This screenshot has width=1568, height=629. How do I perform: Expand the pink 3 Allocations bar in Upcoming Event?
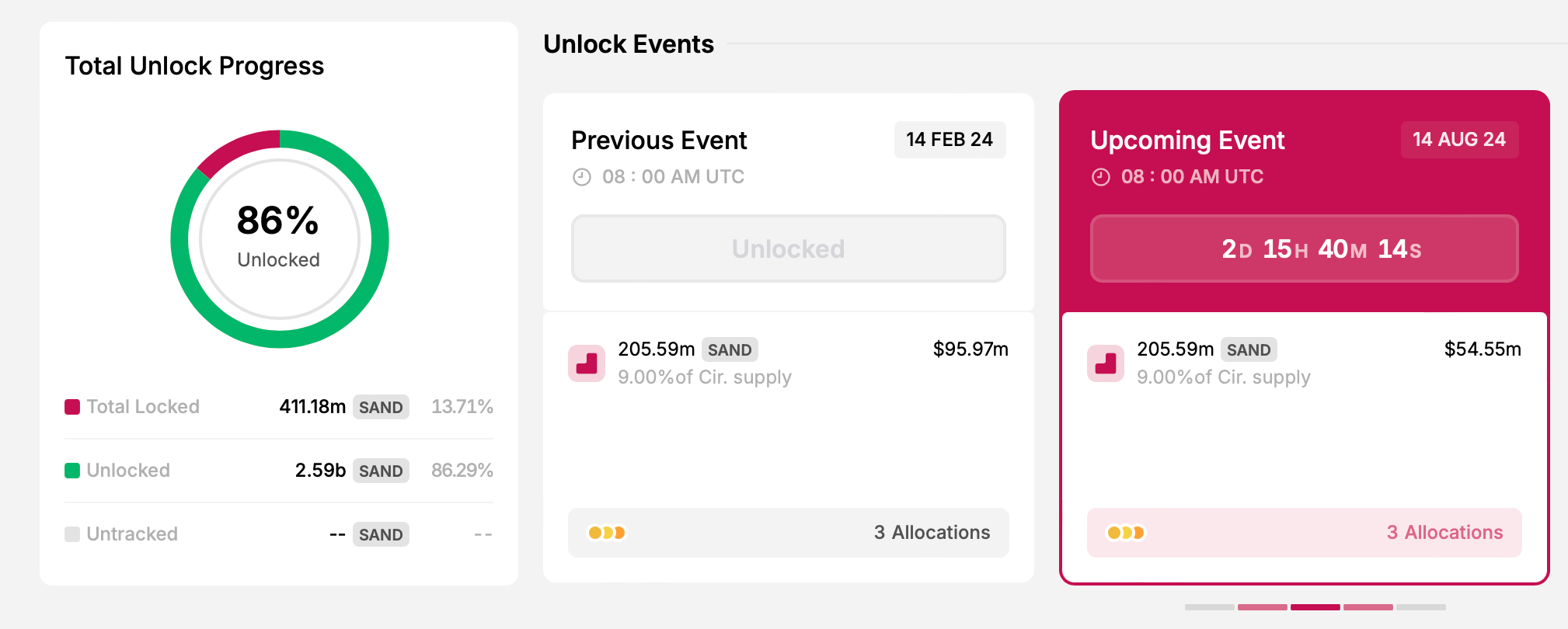[1304, 533]
